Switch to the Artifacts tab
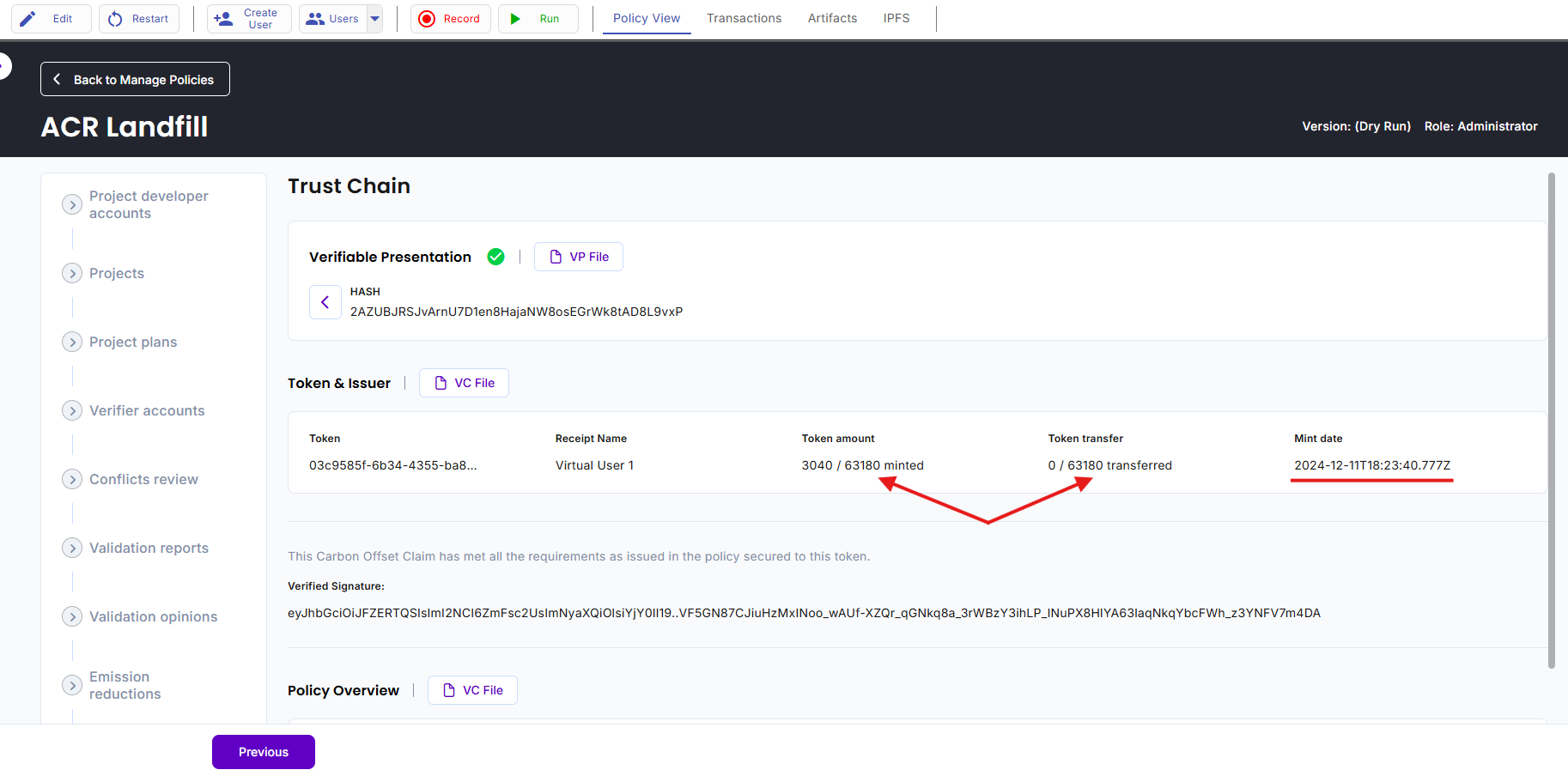Image resolution: width=1568 pixels, height=776 pixels. click(832, 18)
